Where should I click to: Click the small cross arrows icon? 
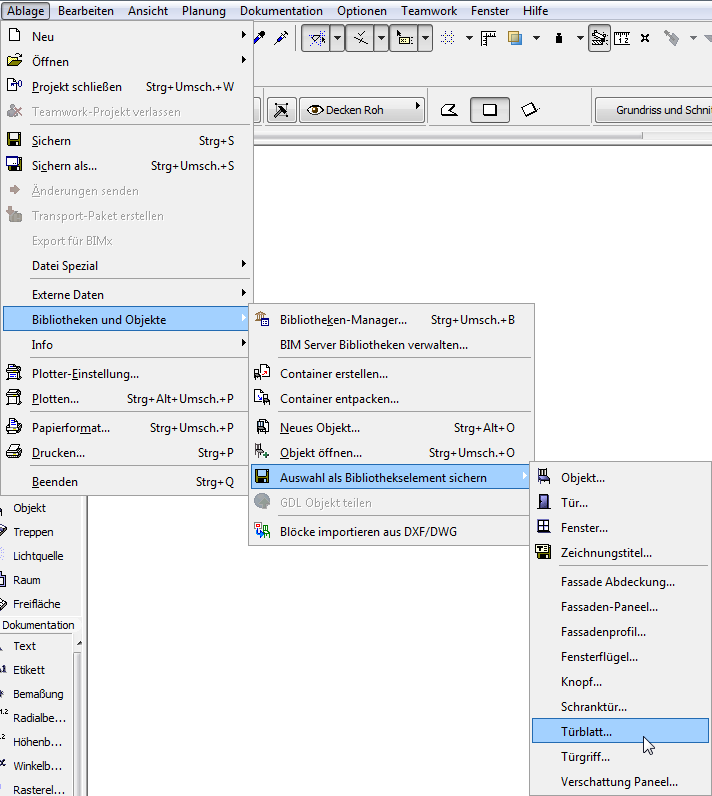point(645,38)
